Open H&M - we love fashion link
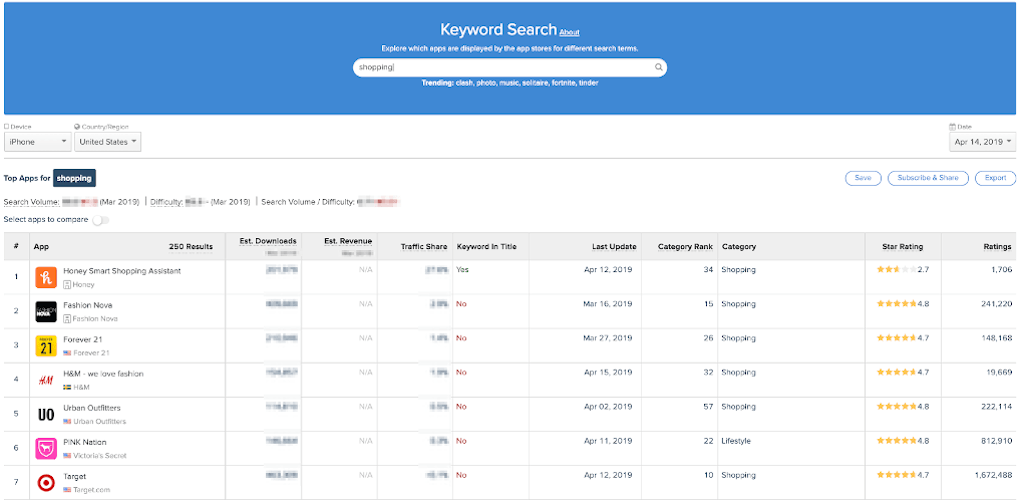 coord(103,373)
